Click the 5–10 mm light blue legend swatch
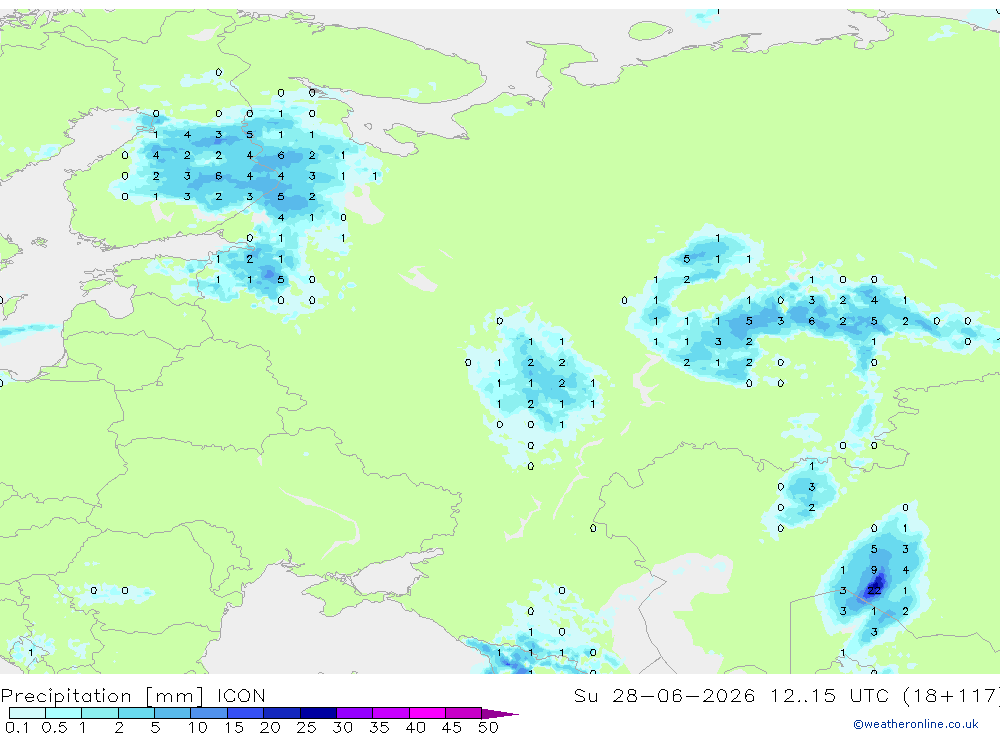Viewport: 1000px width, 733px height. [173, 713]
